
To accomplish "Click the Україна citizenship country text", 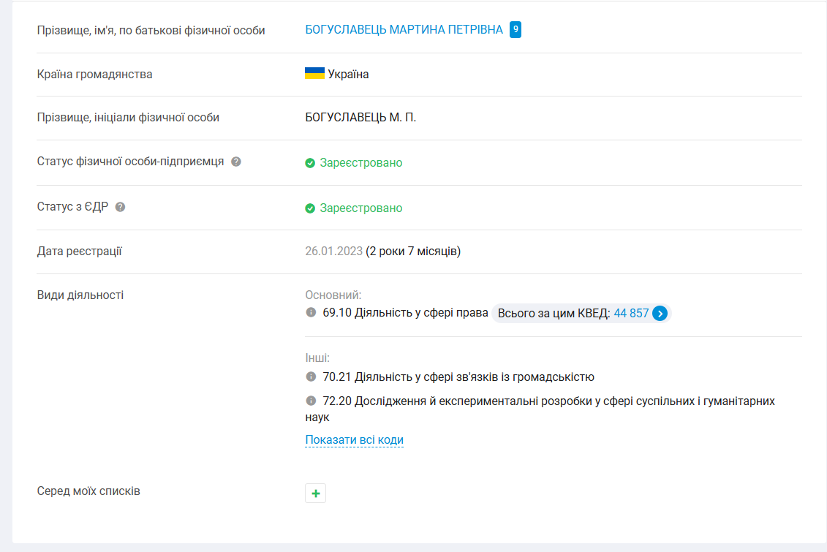I will click(x=348, y=74).
